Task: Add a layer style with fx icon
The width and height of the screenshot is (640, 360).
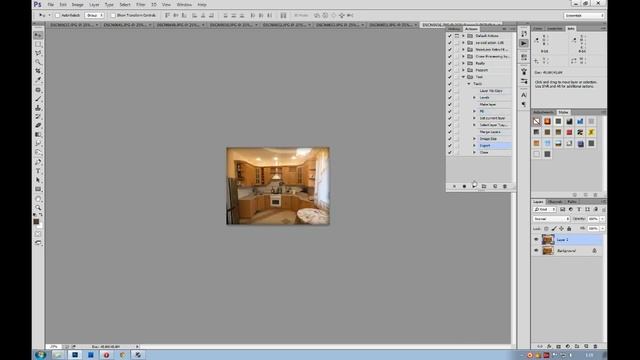Action: tap(549, 346)
